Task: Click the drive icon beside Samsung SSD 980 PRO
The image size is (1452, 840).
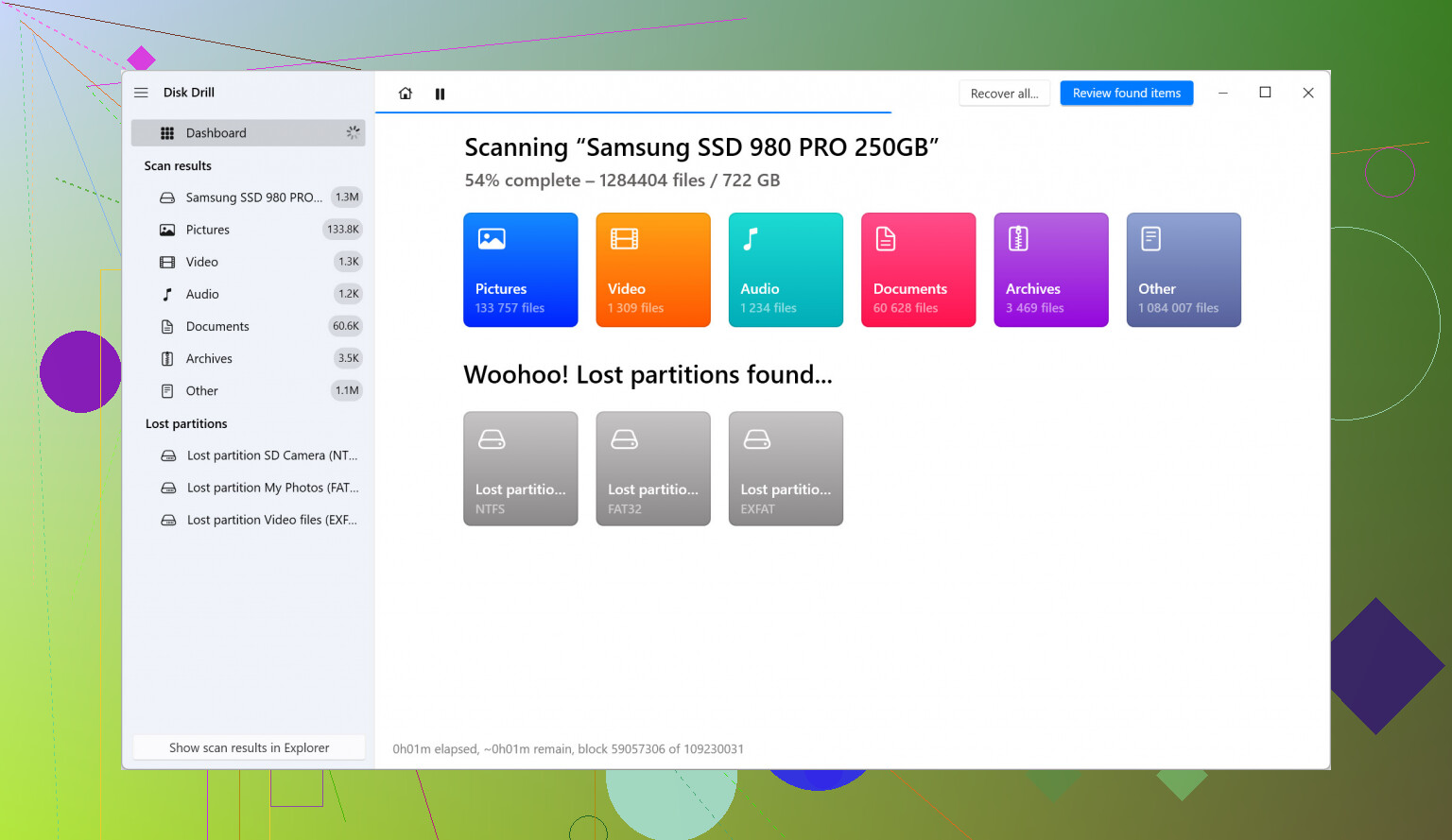Action: [167, 197]
